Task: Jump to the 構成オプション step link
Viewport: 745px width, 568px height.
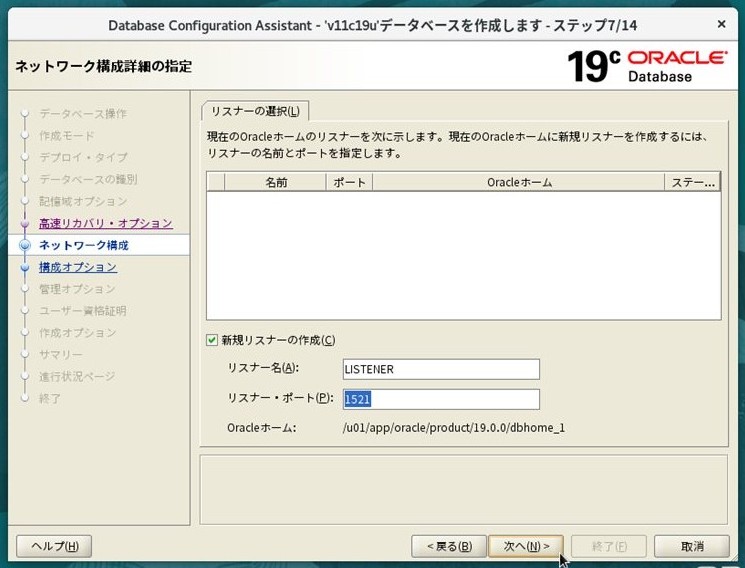Action: [78, 267]
